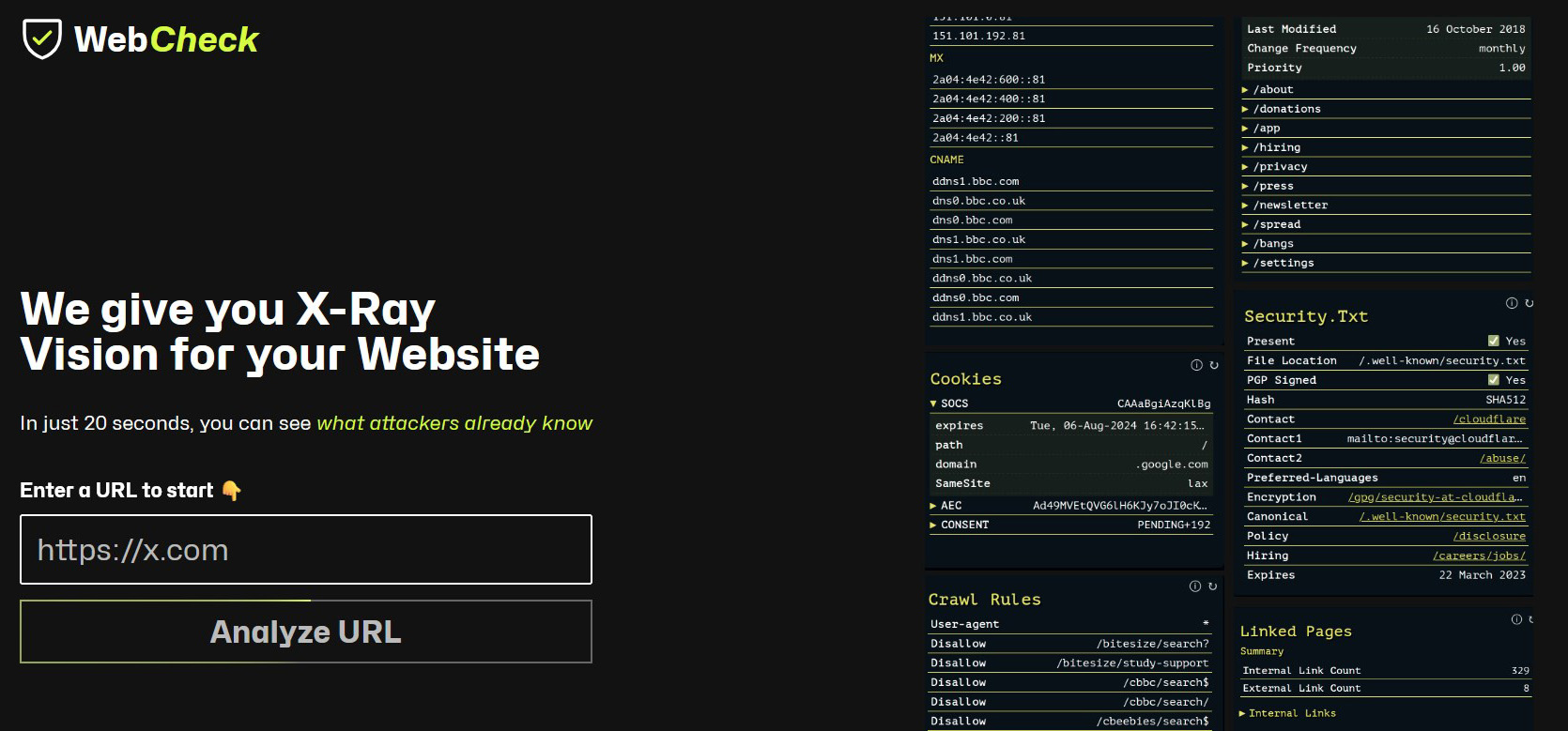Show info for the Linked Pages card
The image size is (1568, 731).
tap(1516, 619)
